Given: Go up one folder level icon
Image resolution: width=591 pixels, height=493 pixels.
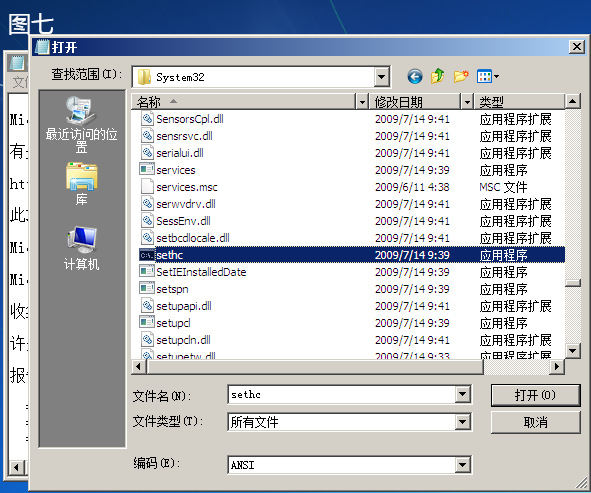Looking at the screenshot, I should tap(438, 77).
